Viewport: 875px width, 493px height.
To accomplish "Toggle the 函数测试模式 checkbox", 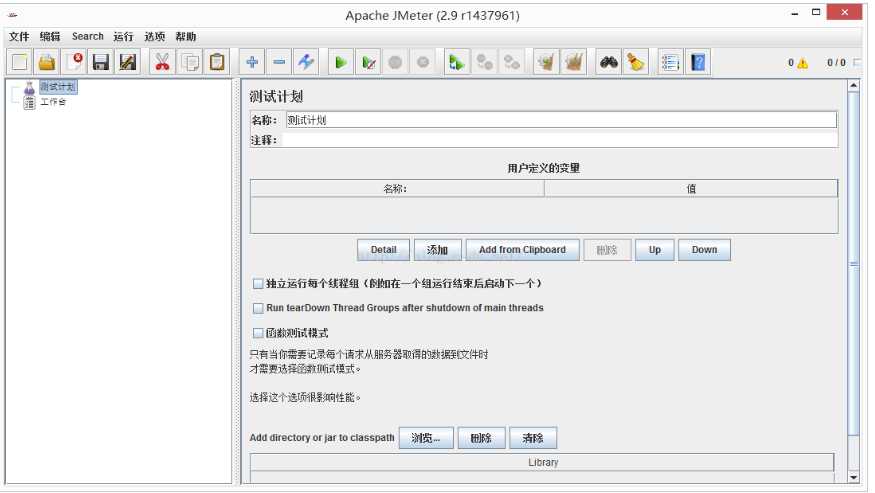I will [258, 333].
